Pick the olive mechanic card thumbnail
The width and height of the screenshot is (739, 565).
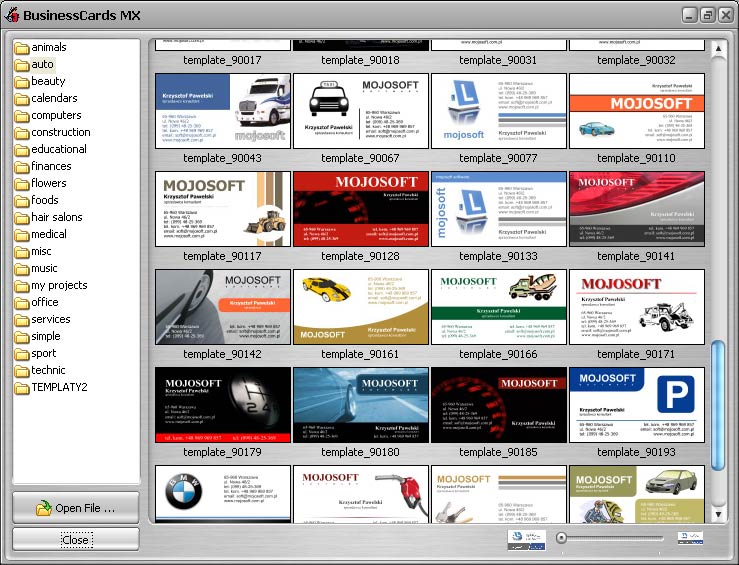click(637, 494)
